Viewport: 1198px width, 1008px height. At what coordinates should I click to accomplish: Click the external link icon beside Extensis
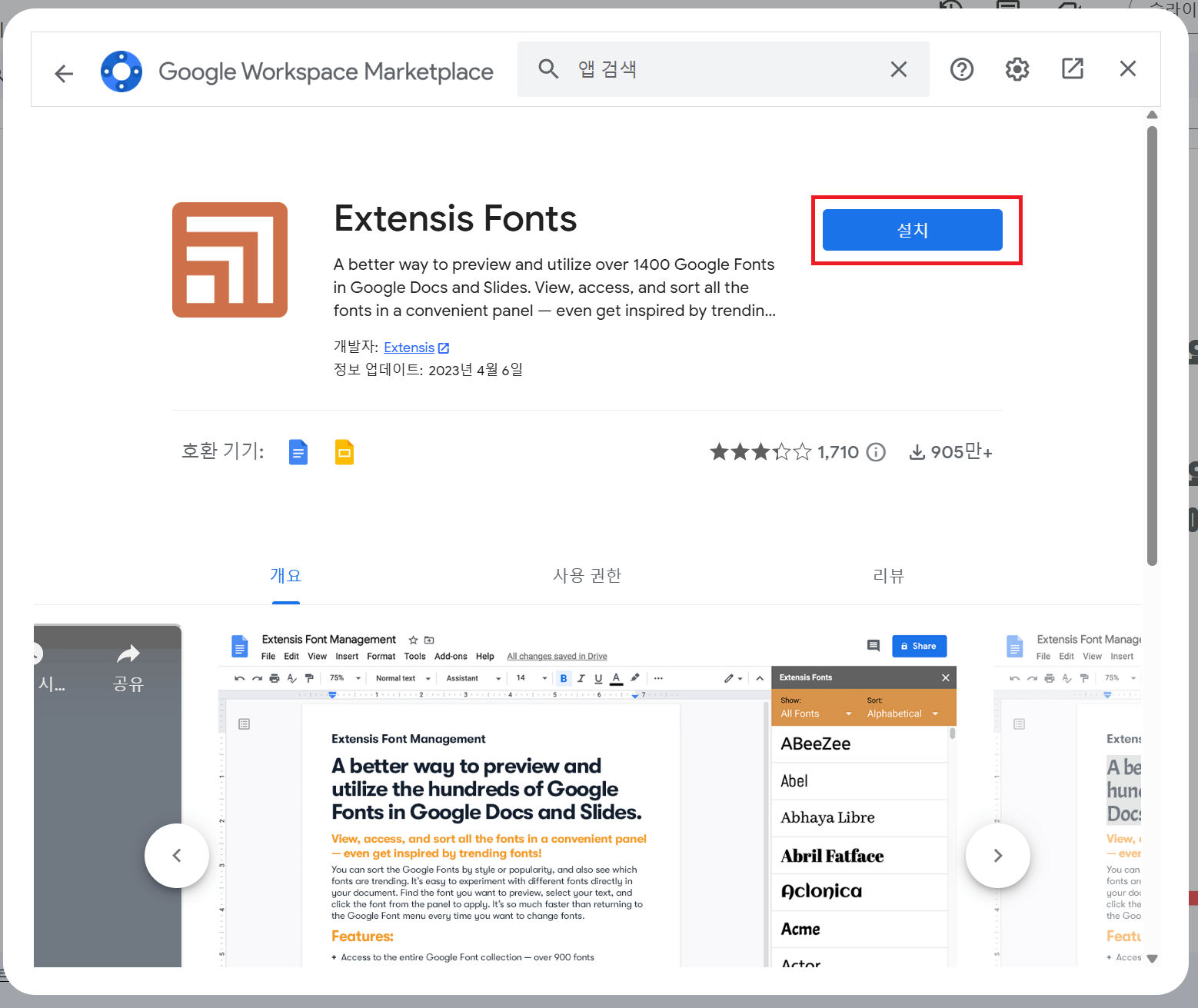[444, 348]
